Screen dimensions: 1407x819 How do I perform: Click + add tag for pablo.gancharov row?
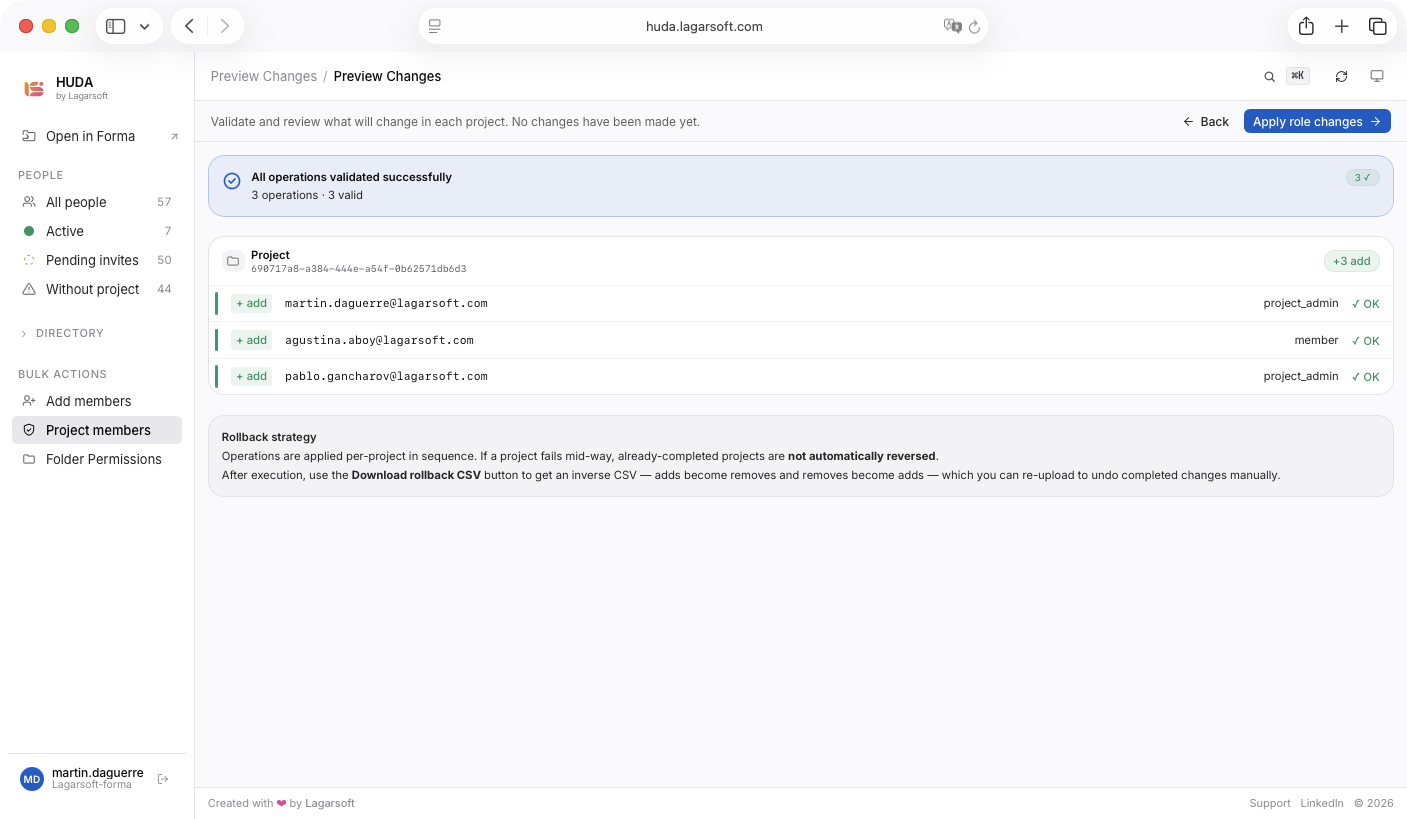(x=251, y=376)
